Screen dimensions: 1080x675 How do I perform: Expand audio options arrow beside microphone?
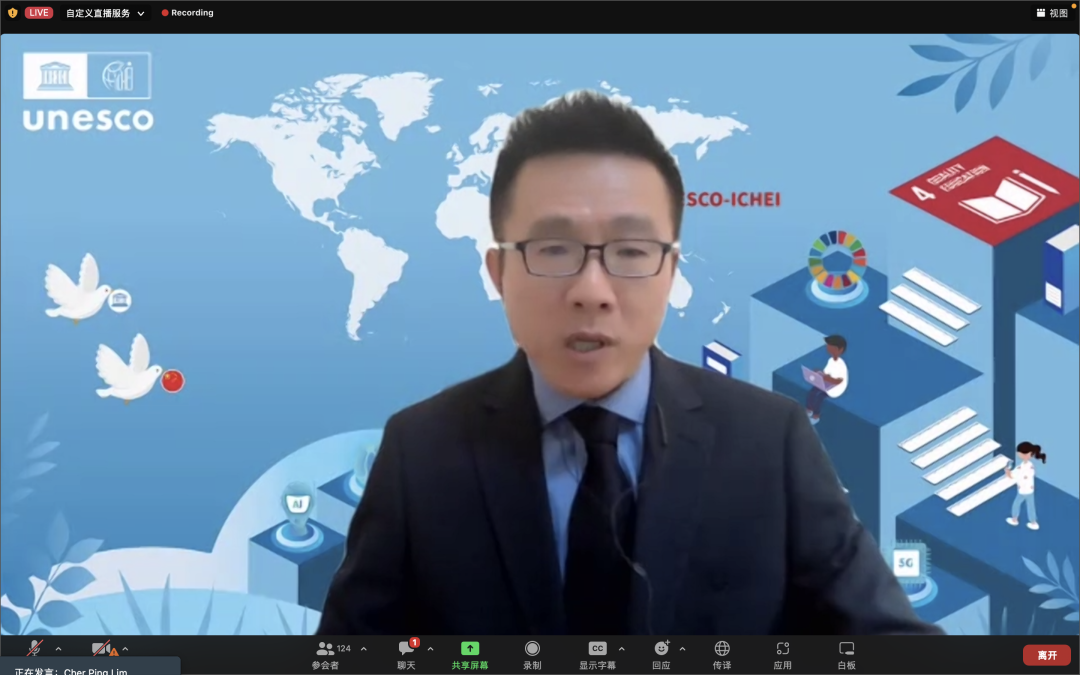[58, 649]
